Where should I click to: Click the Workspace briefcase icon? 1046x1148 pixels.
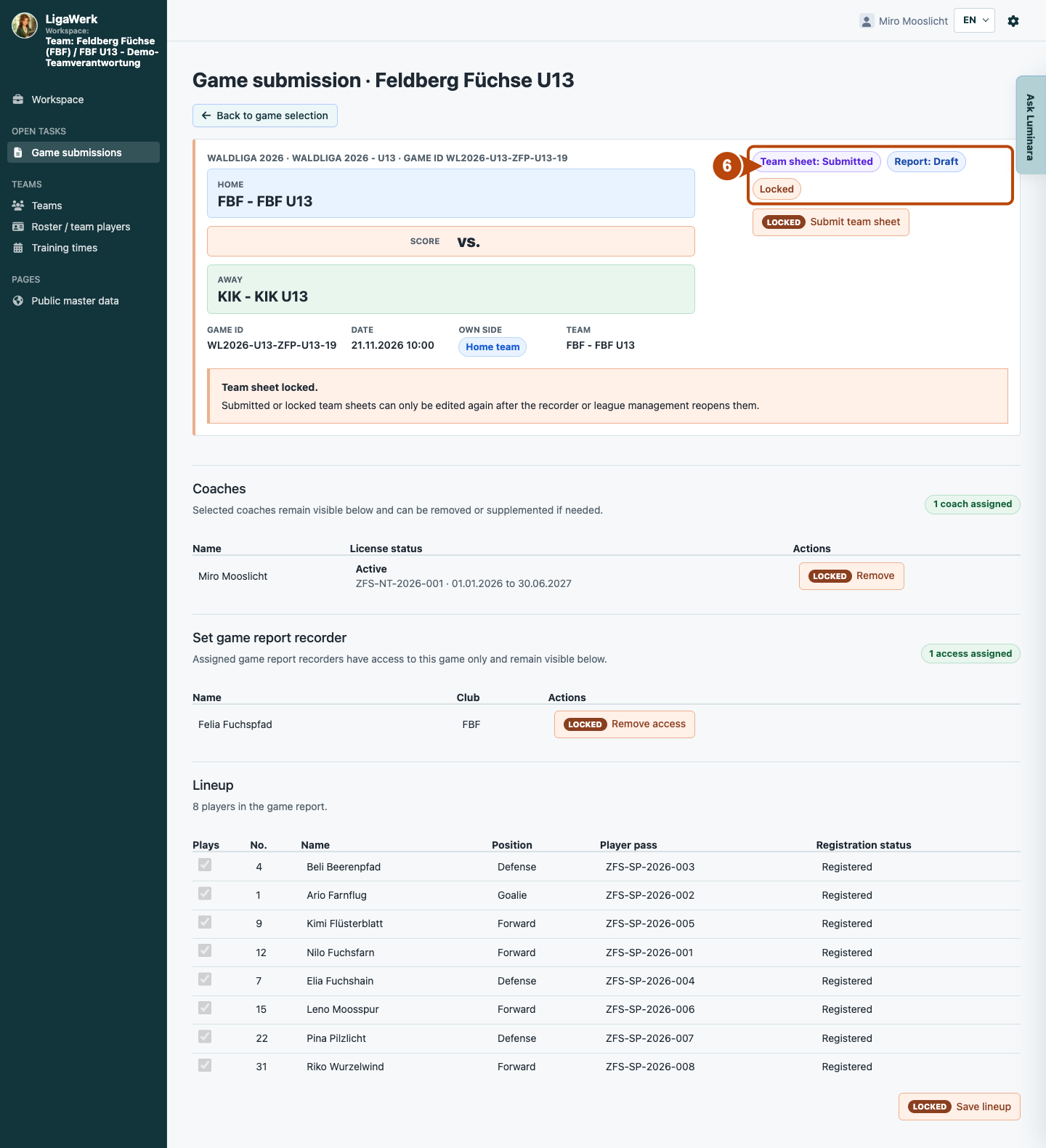tap(18, 100)
